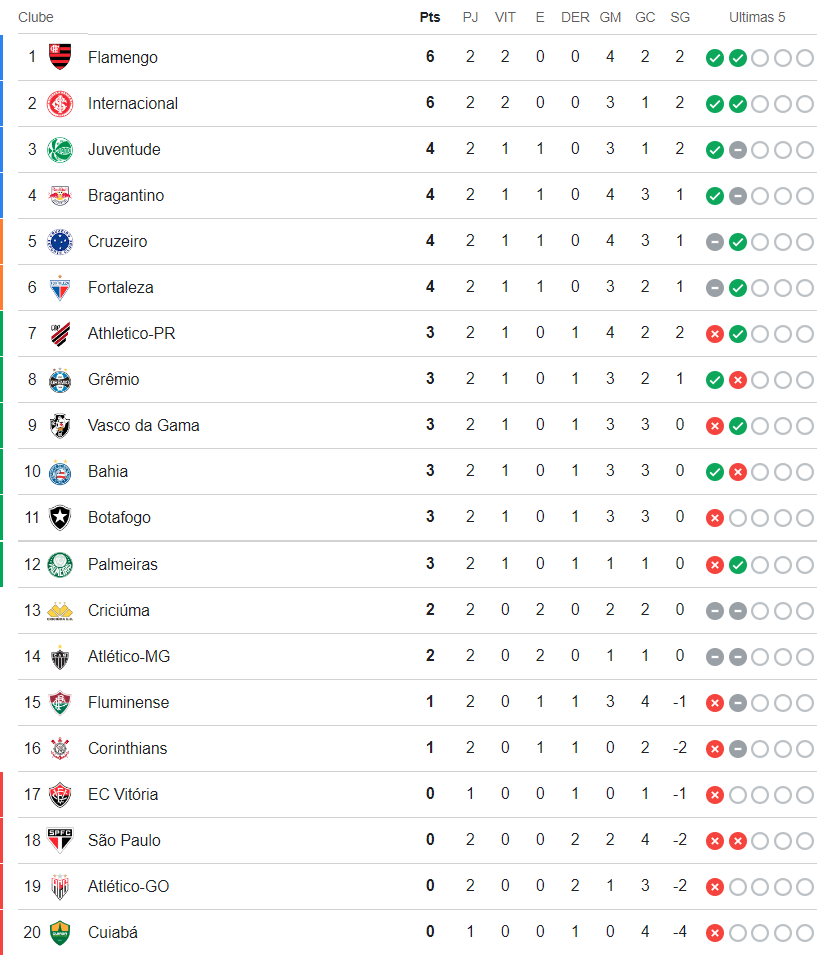This screenshot has width=834, height=966.
Task: Click the SG column header
Action: tap(680, 17)
